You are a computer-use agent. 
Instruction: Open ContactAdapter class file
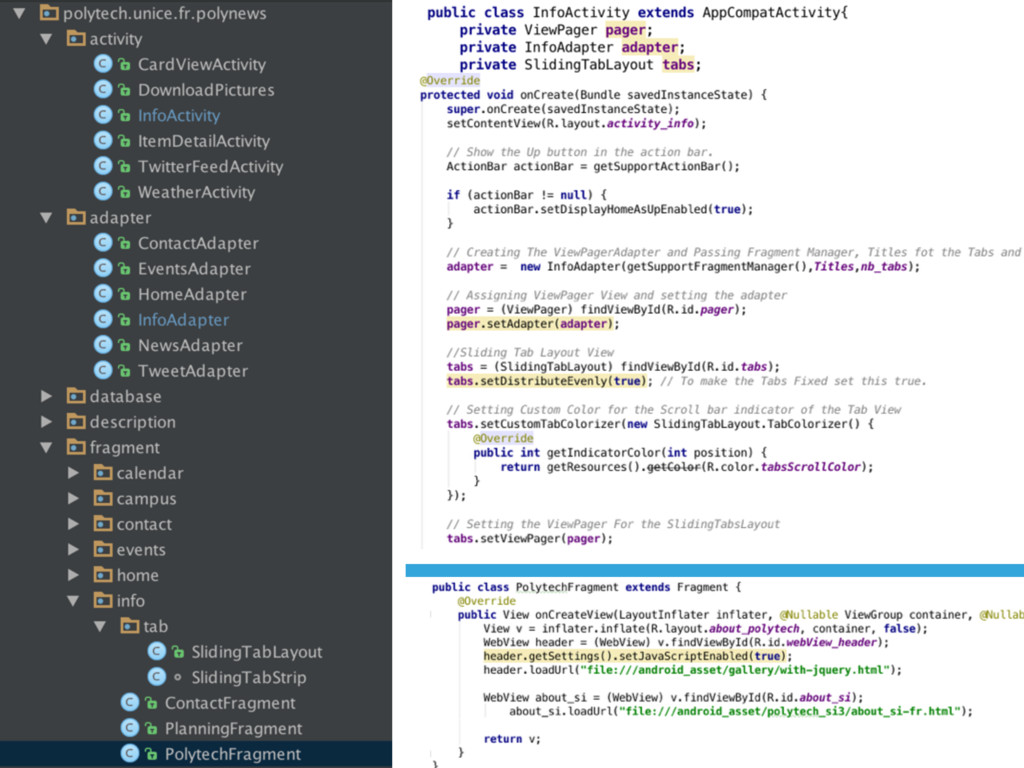[198, 243]
